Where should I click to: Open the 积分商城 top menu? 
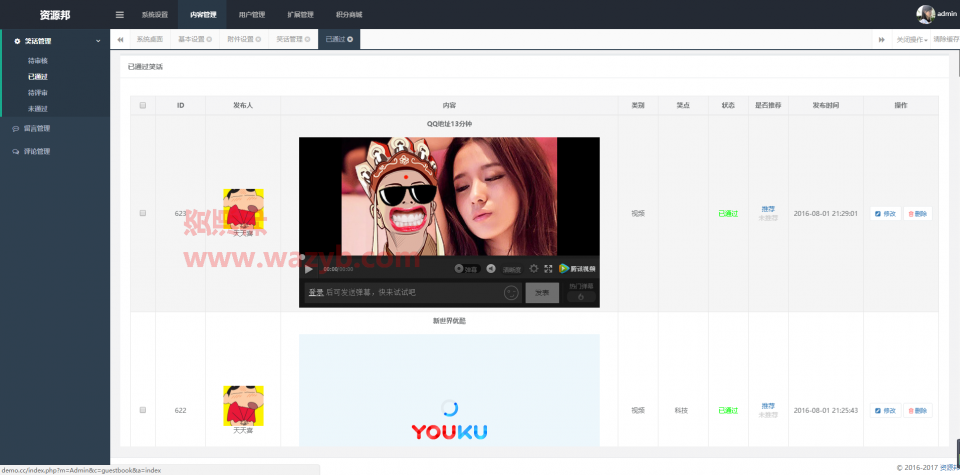pyautogui.click(x=349, y=15)
